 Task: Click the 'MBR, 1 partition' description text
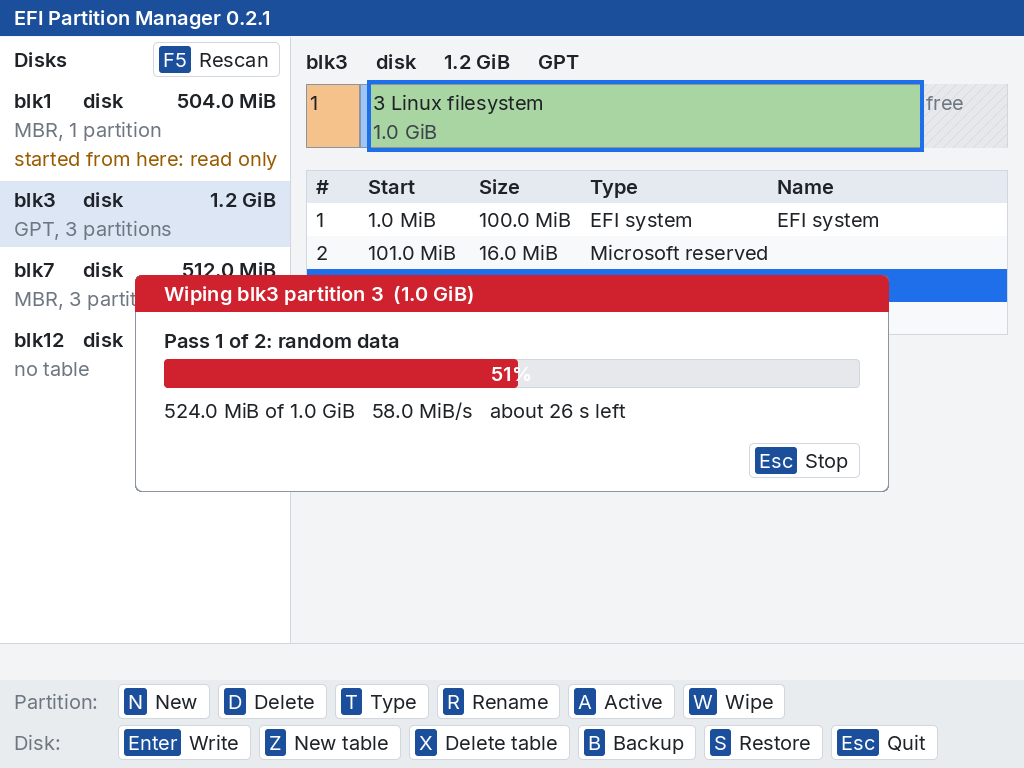88,131
